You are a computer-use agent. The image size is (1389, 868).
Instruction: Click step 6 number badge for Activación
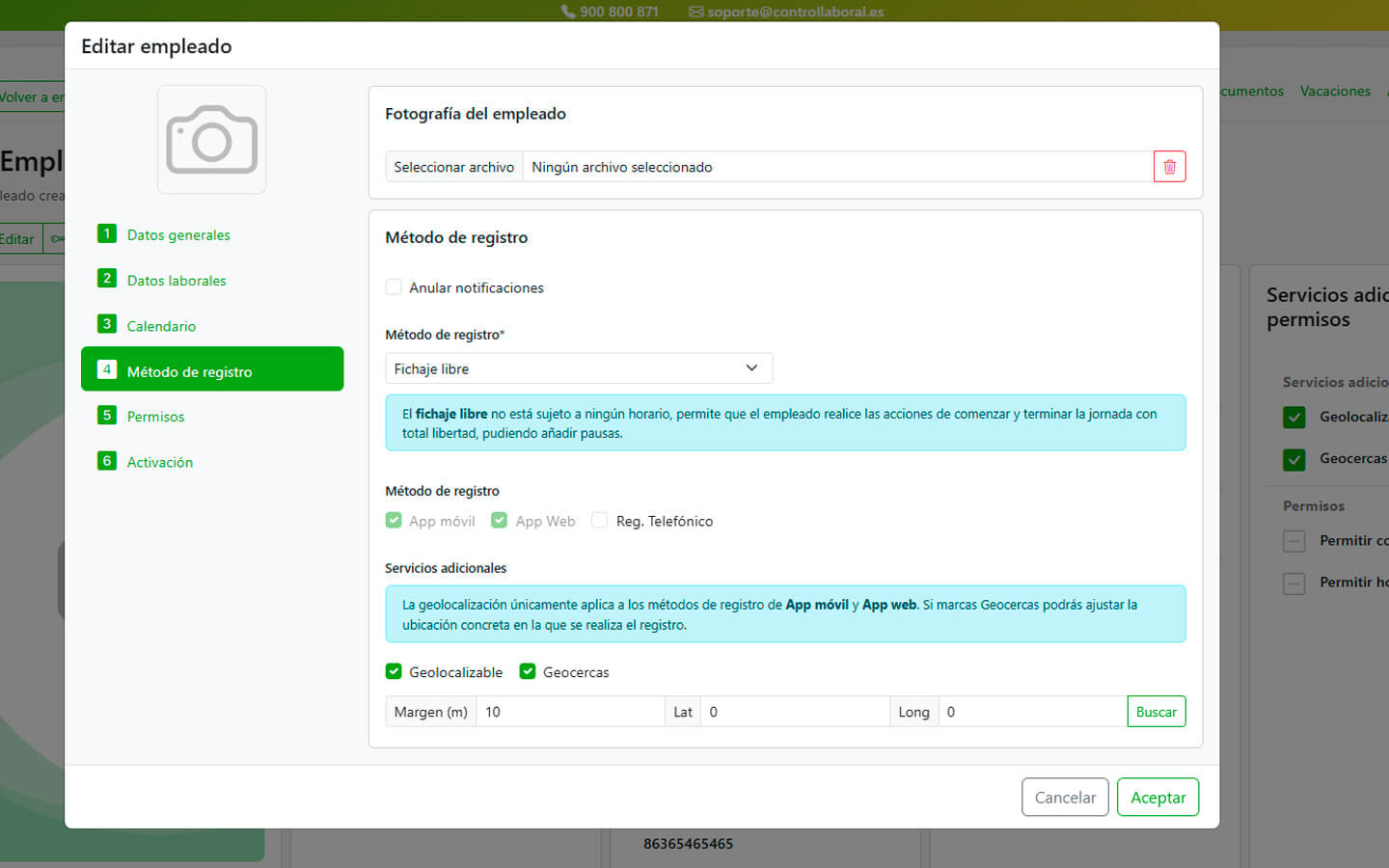click(x=107, y=461)
